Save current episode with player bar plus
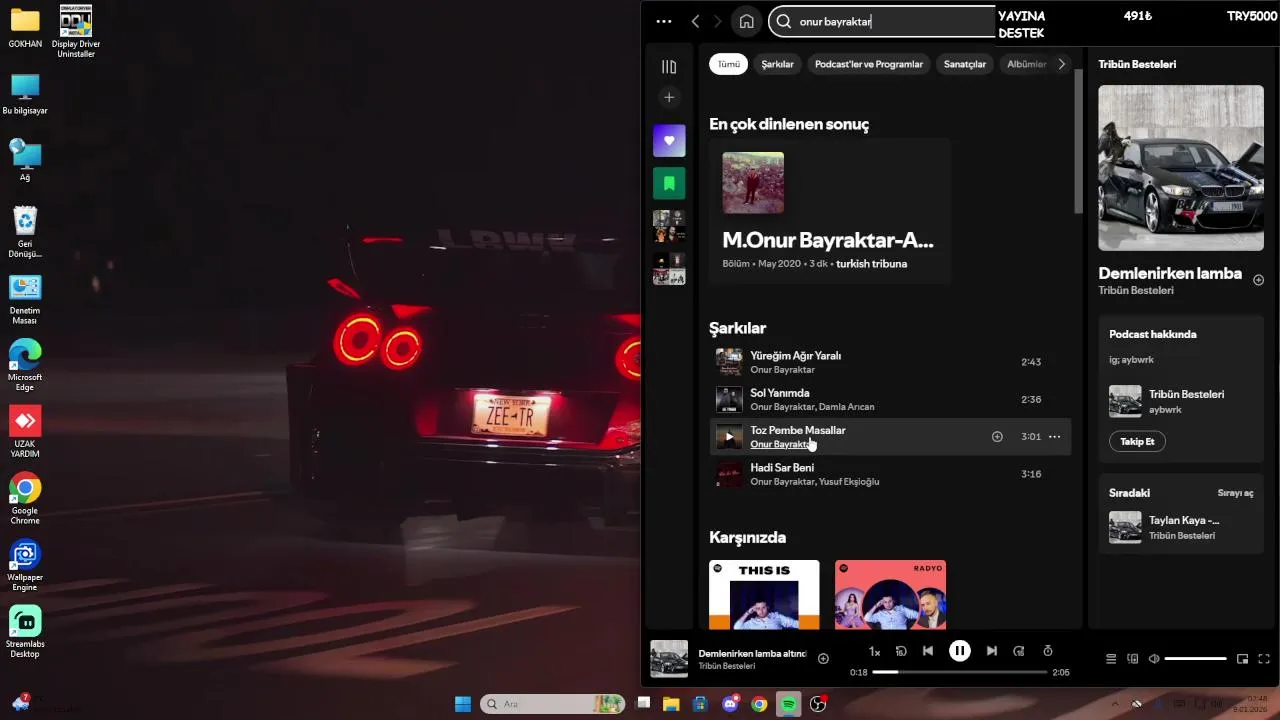 coord(823,658)
